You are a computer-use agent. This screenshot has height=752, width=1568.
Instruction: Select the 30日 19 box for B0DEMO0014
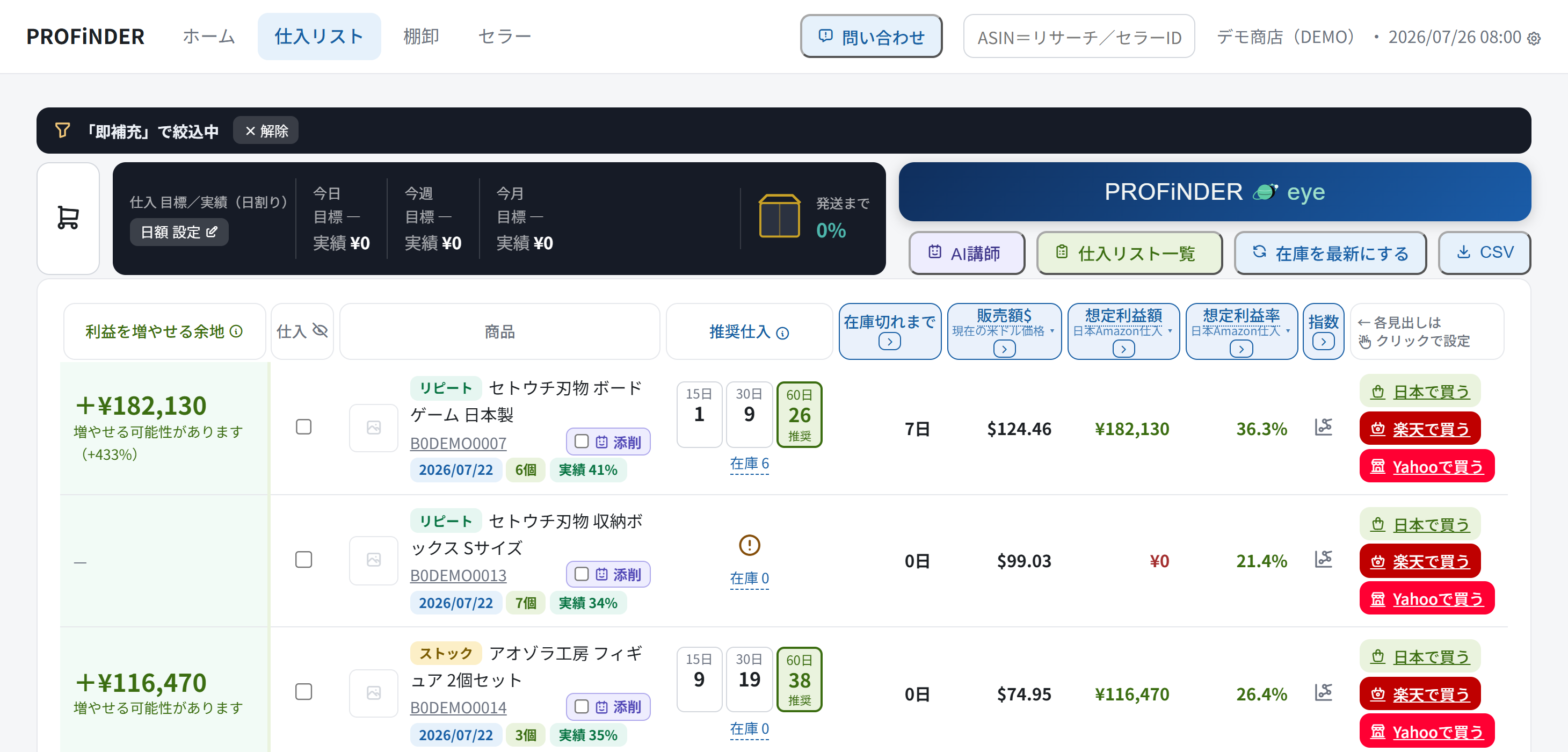click(x=749, y=679)
